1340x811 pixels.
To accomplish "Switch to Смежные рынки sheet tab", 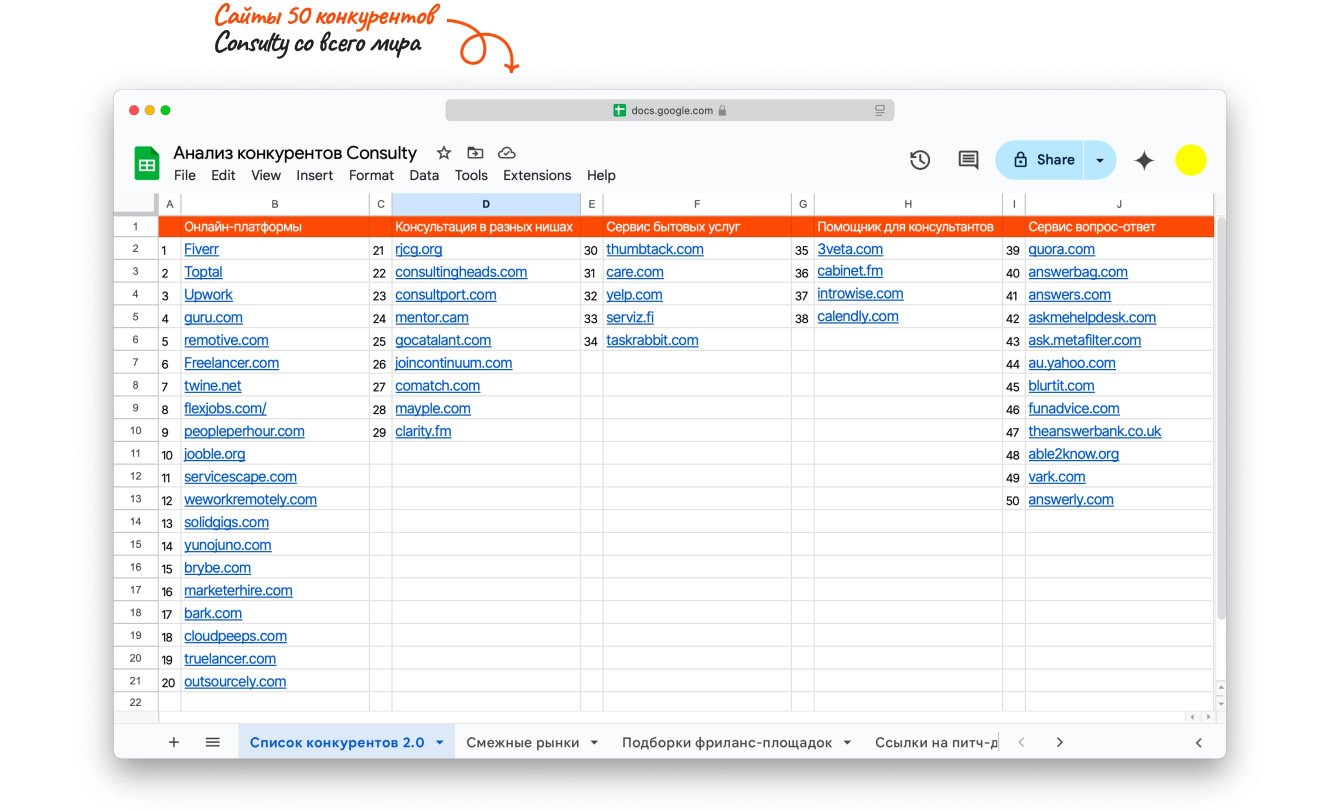I will (x=522, y=742).
